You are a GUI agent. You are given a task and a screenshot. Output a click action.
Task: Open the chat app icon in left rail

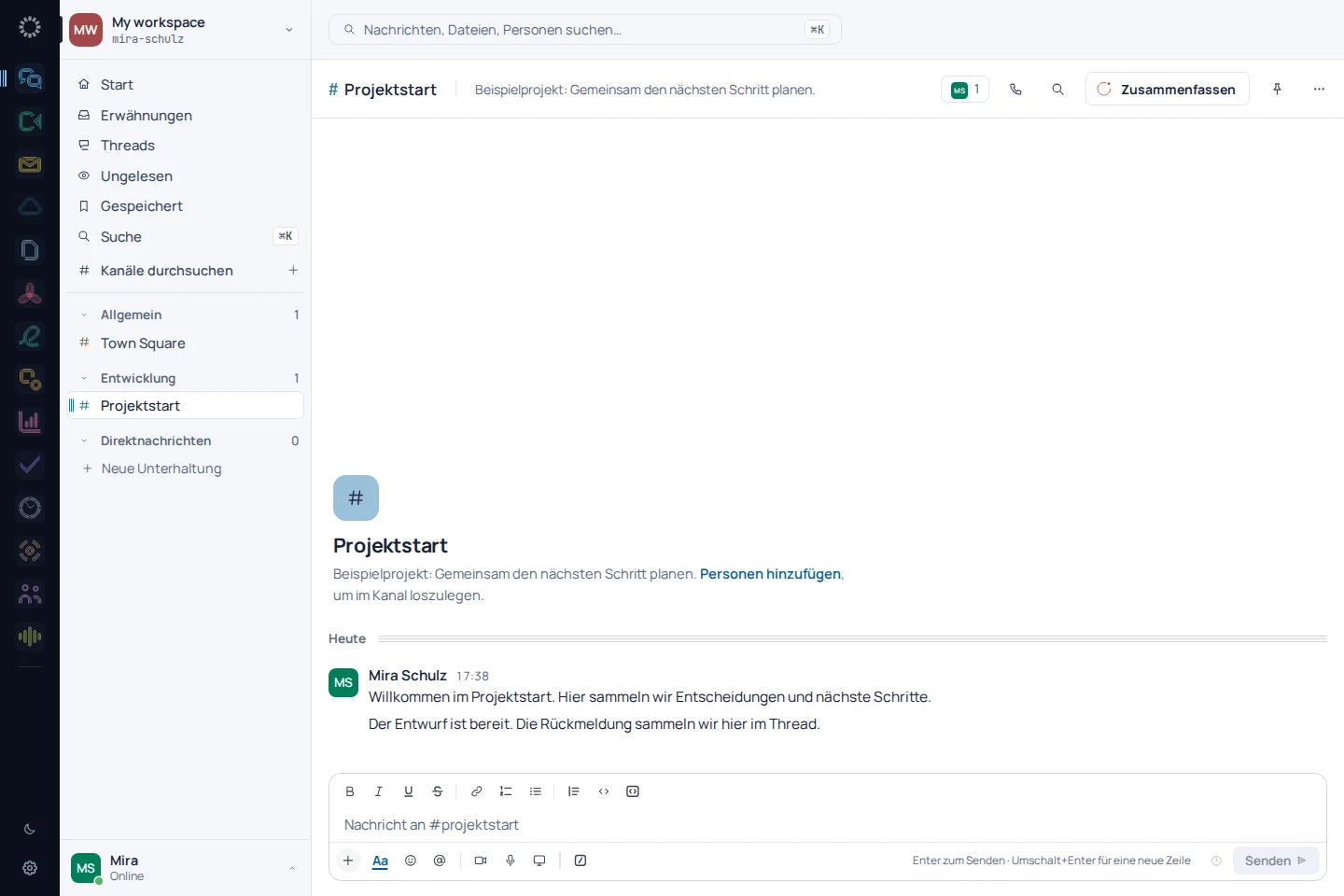click(30, 78)
